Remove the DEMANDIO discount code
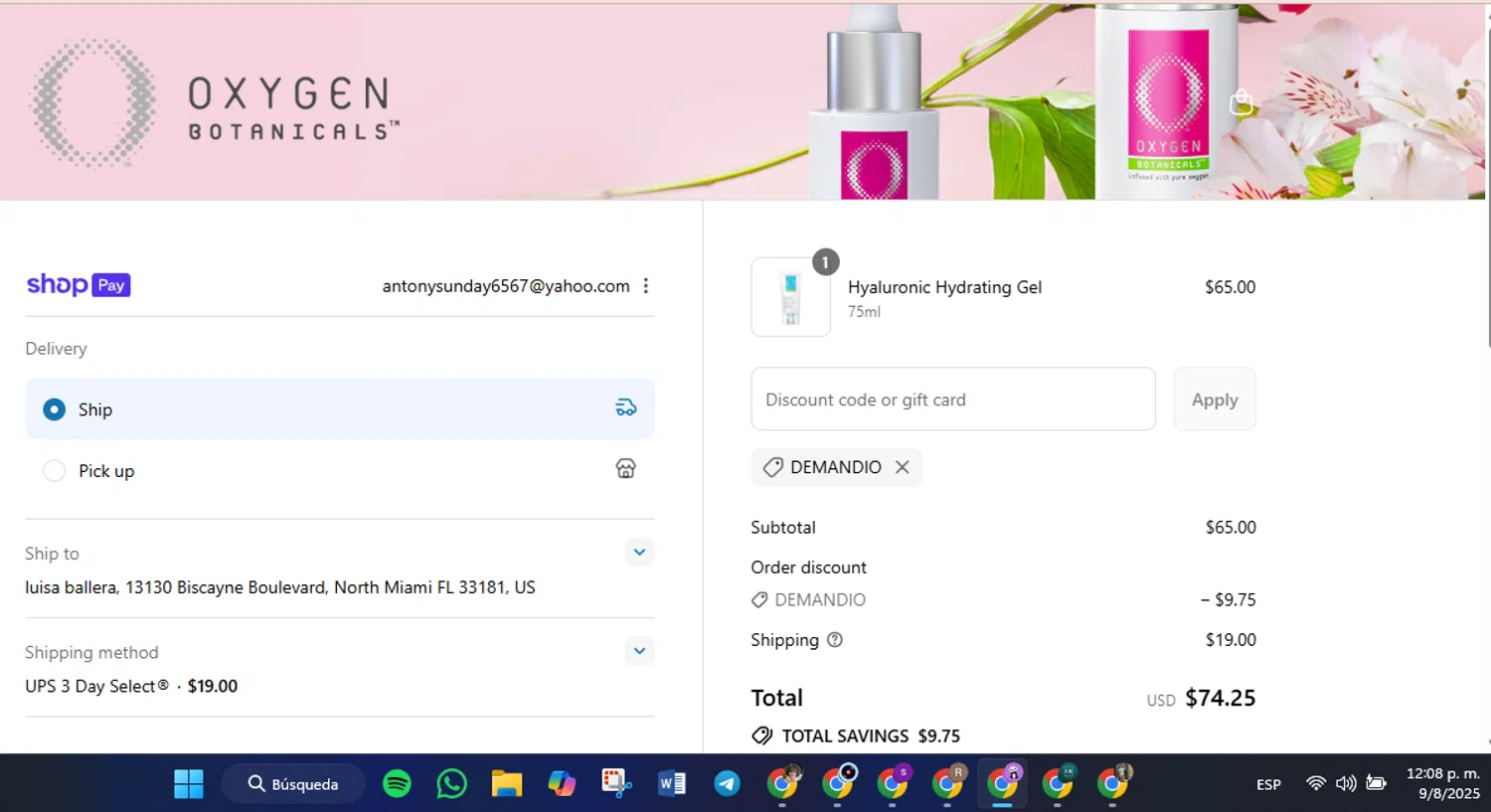This screenshot has height=812, width=1491. tap(903, 467)
